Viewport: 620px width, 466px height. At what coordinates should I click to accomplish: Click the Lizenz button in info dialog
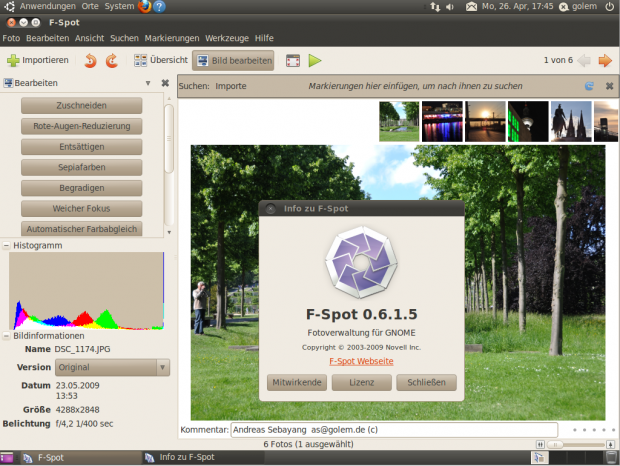pyautogui.click(x=362, y=383)
